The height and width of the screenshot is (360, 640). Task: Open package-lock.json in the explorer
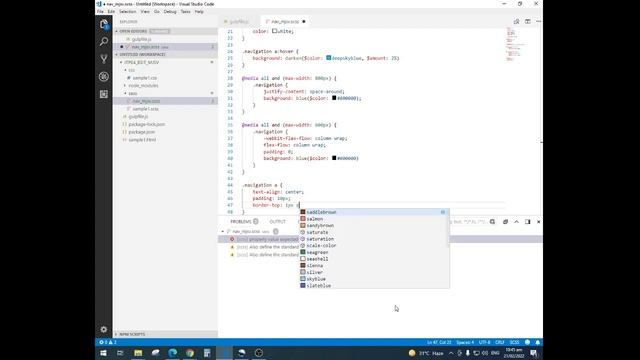[165, 124]
